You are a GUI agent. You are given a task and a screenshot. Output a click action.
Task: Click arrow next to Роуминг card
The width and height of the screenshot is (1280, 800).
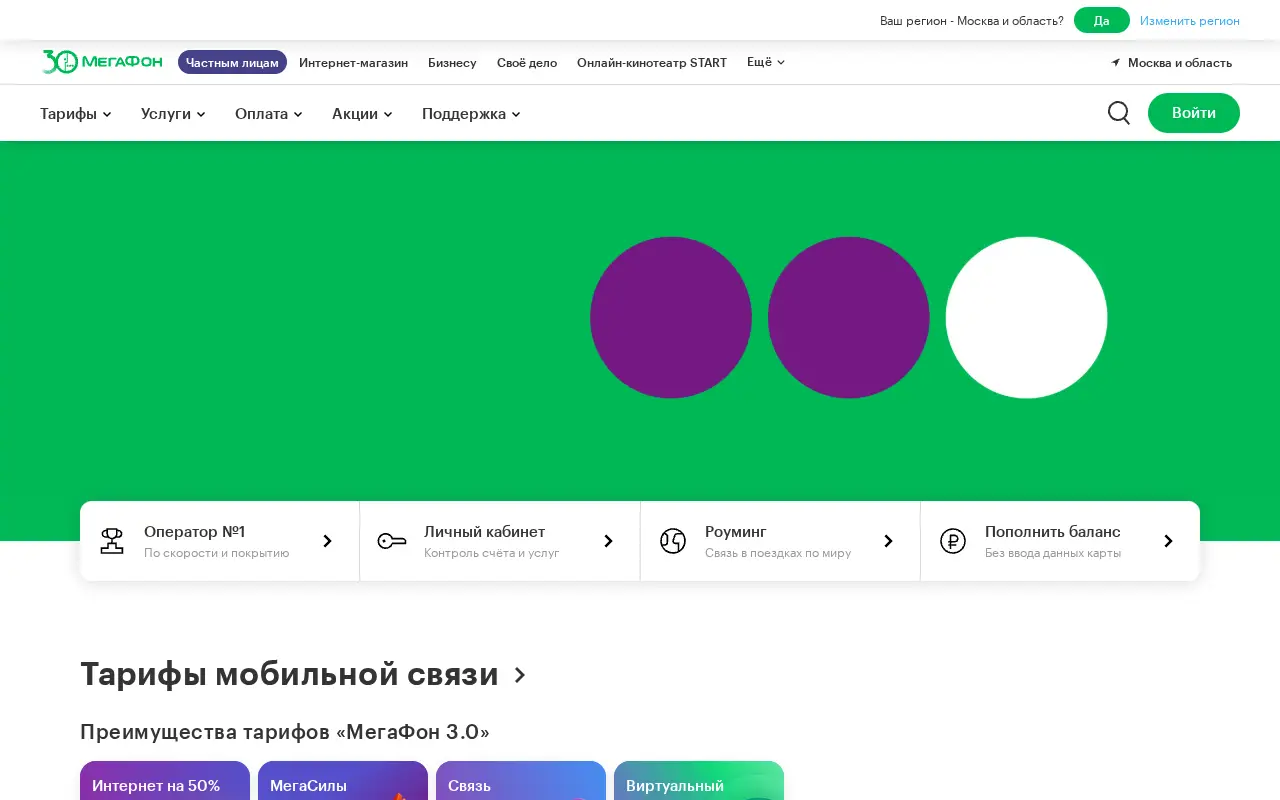[888, 541]
